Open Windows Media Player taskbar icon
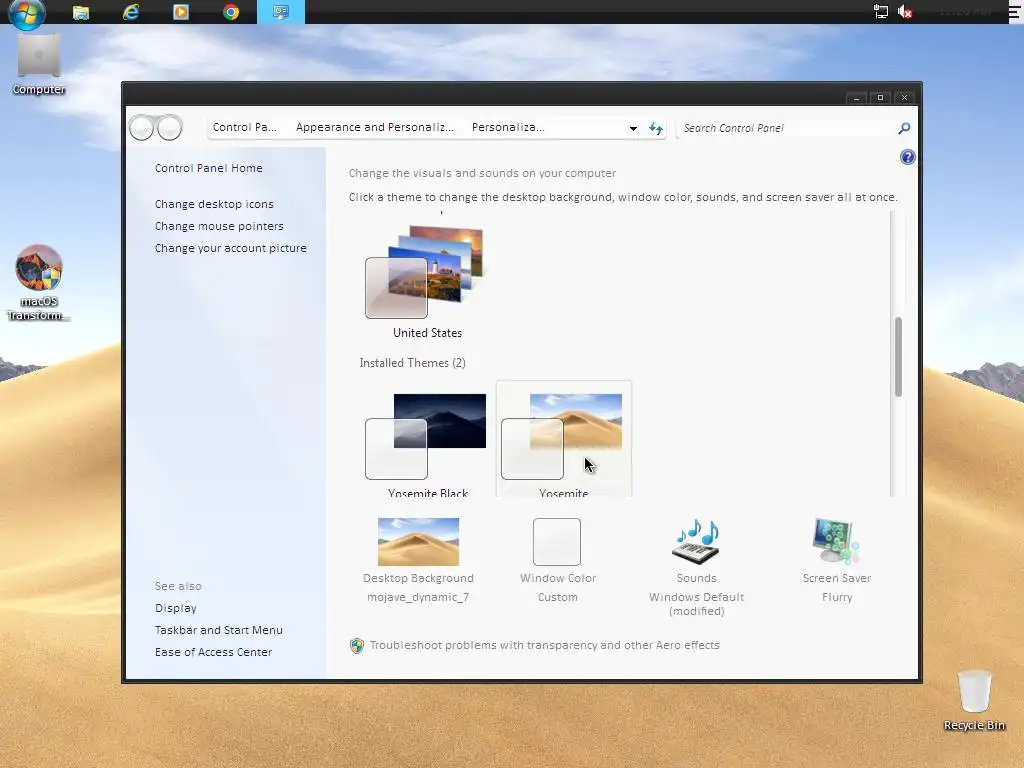This screenshot has width=1024, height=768. pos(181,12)
